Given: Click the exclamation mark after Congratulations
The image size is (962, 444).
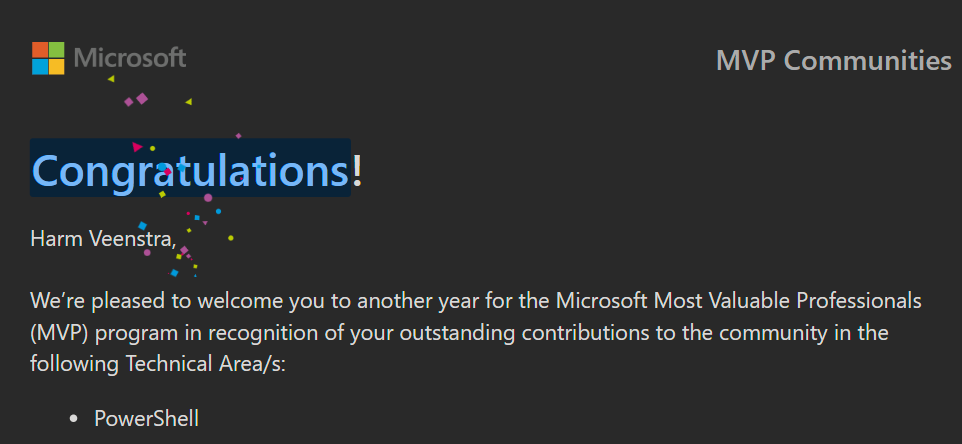Looking at the screenshot, I should 358,169.
